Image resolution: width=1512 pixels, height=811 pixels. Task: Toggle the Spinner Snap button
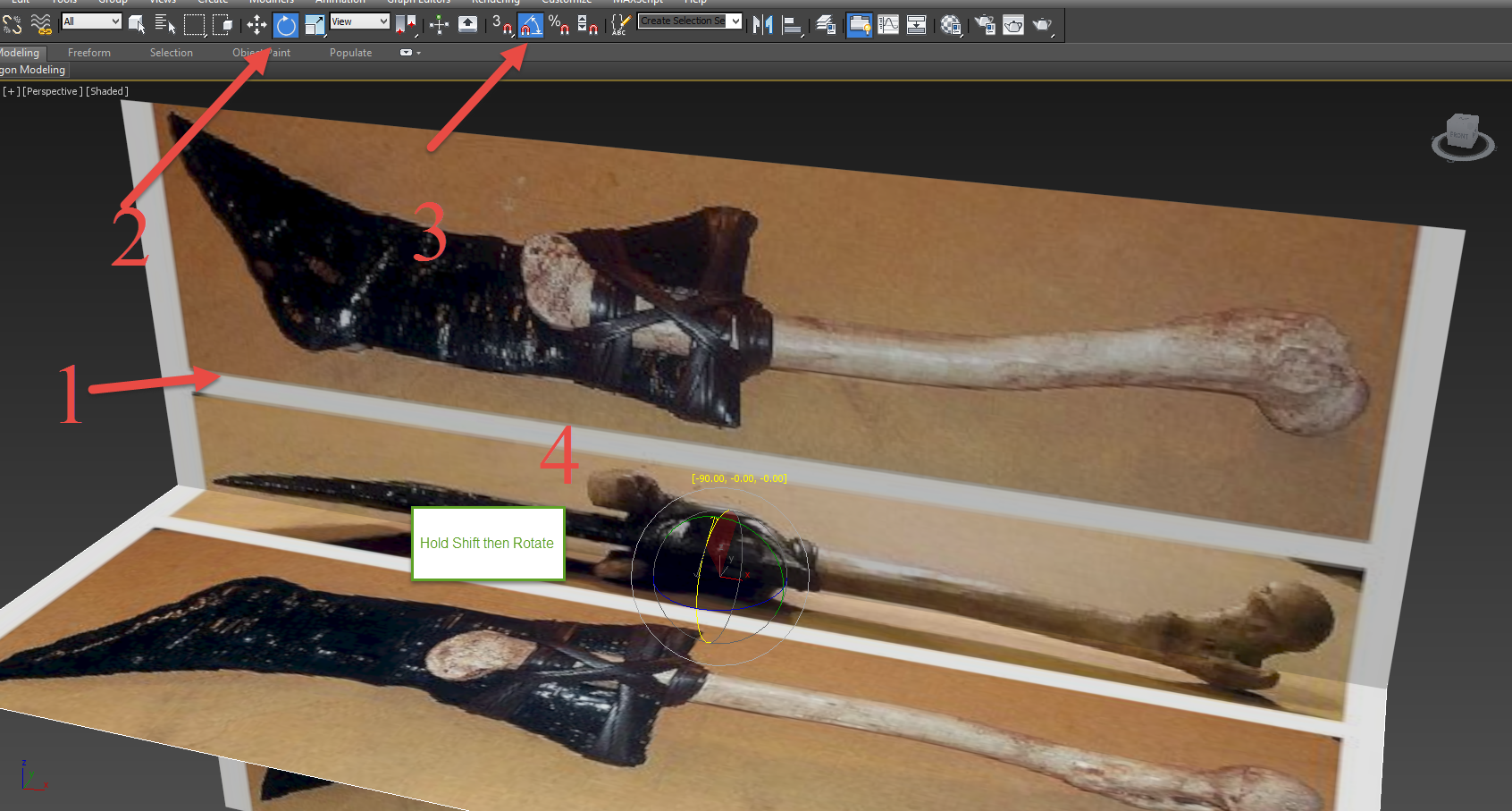click(x=588, y=24)
